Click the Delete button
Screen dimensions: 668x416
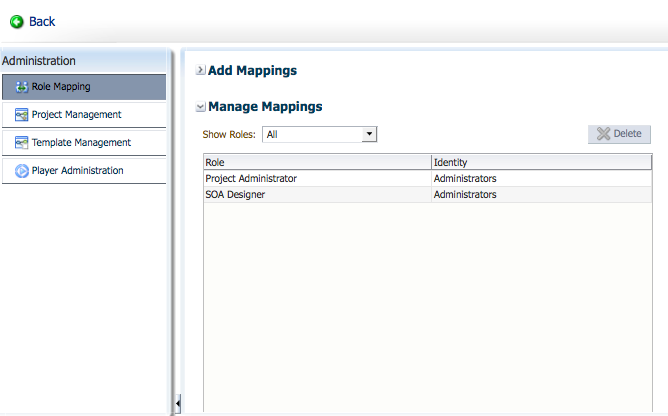619,134
